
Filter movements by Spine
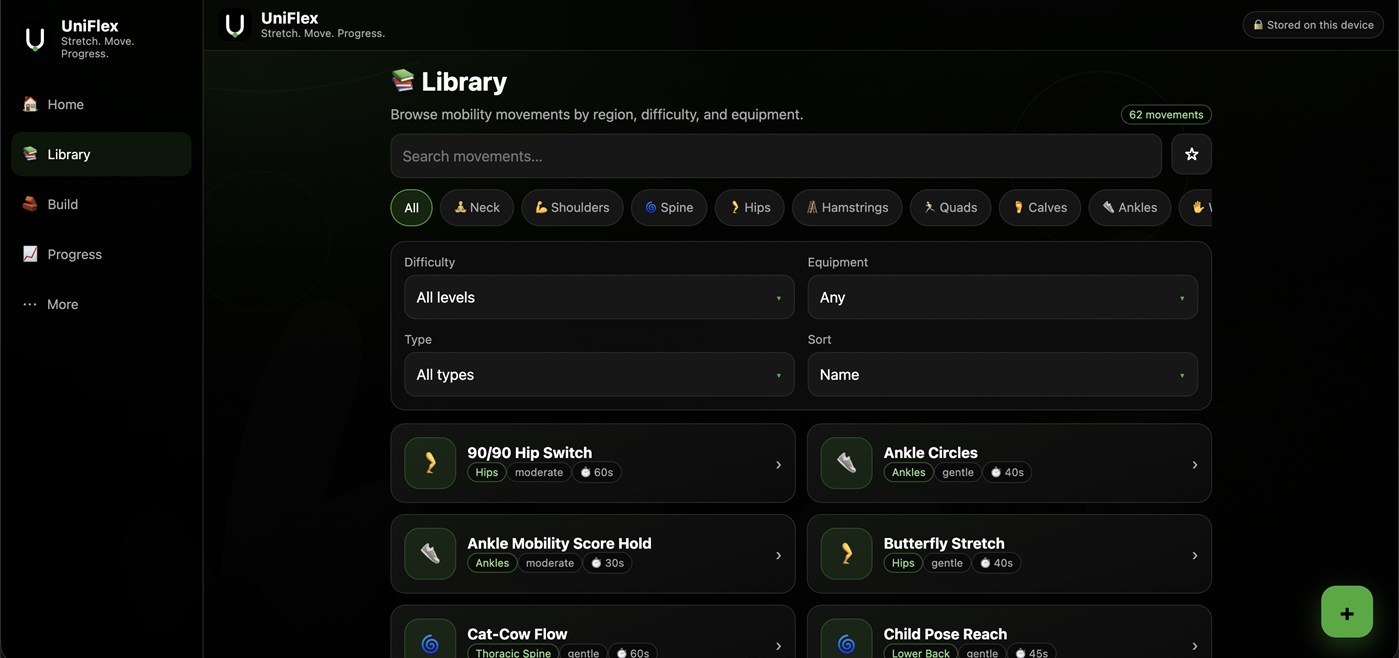(x=669, y=208)
